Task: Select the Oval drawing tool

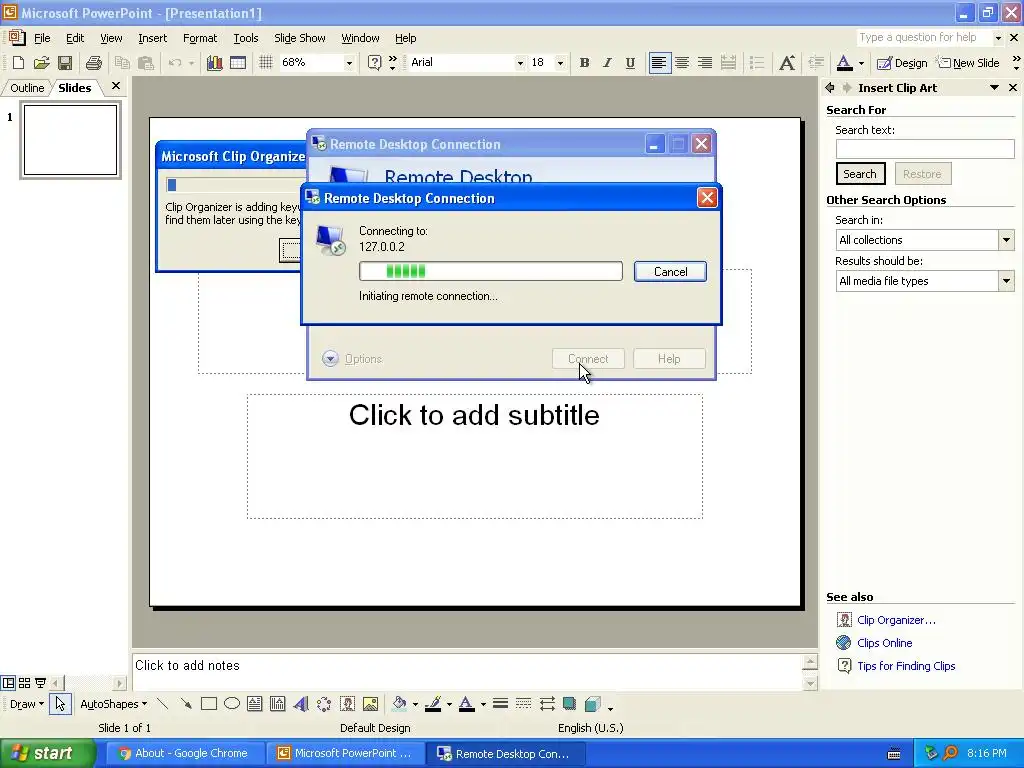Action: 232,704
